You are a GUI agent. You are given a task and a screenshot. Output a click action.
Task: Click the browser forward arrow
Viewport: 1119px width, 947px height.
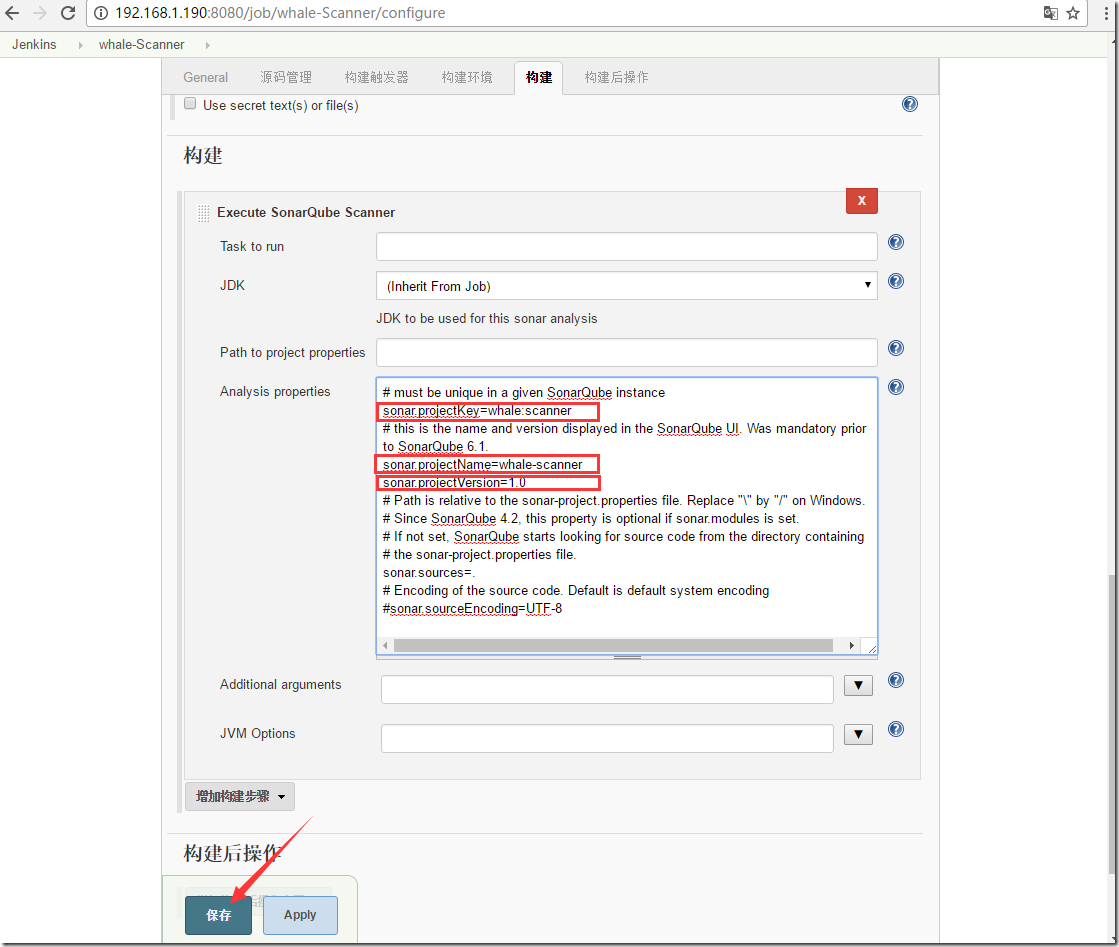(x=39, y=13)
